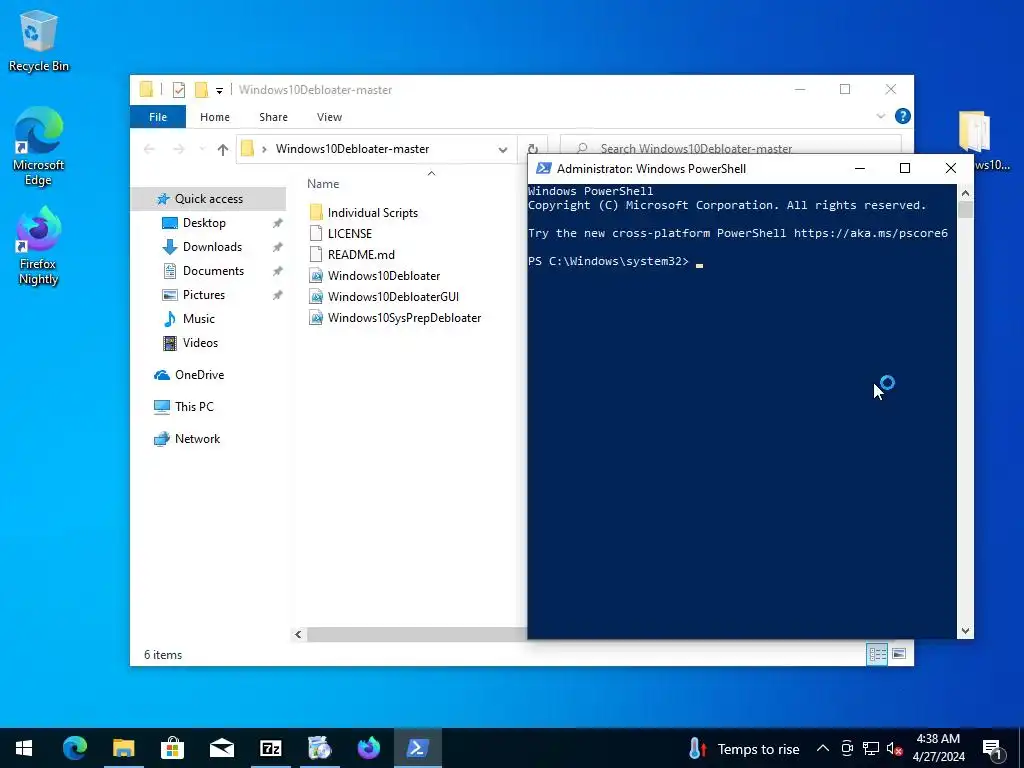Open Network in navigation pane
The height and width of the screenshot is (768, 1024).
[197, 439]
